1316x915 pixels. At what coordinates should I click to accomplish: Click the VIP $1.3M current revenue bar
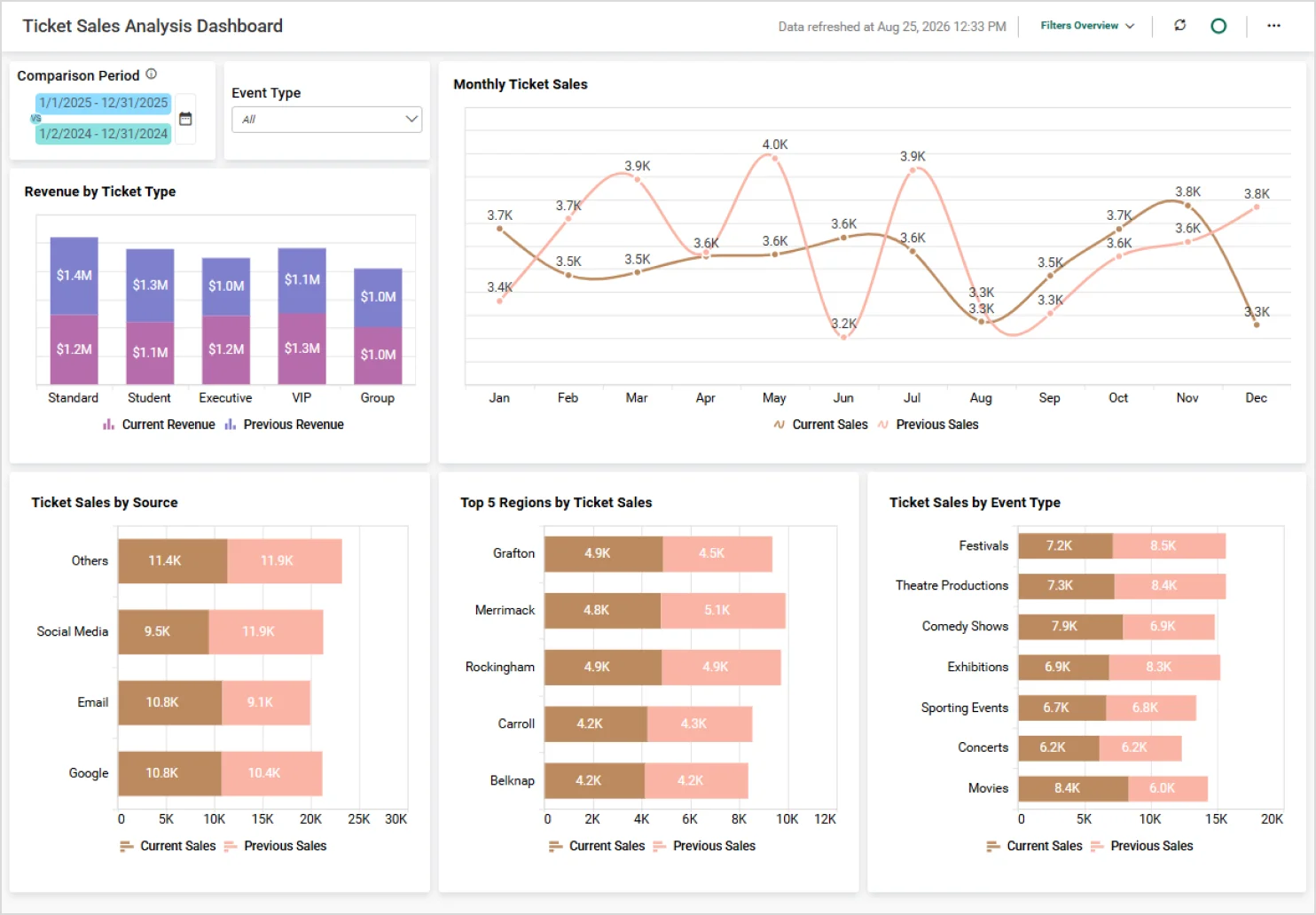302,348
